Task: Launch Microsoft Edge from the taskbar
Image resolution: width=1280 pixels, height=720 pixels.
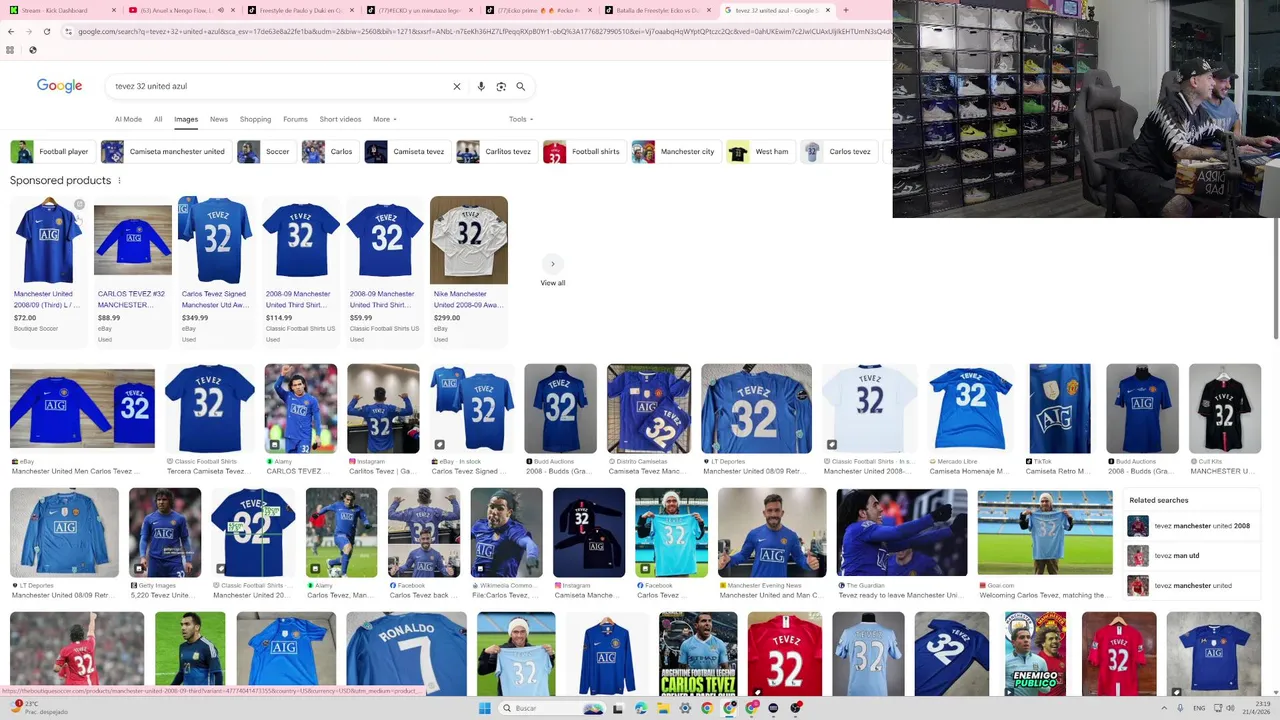Action: 641,708
